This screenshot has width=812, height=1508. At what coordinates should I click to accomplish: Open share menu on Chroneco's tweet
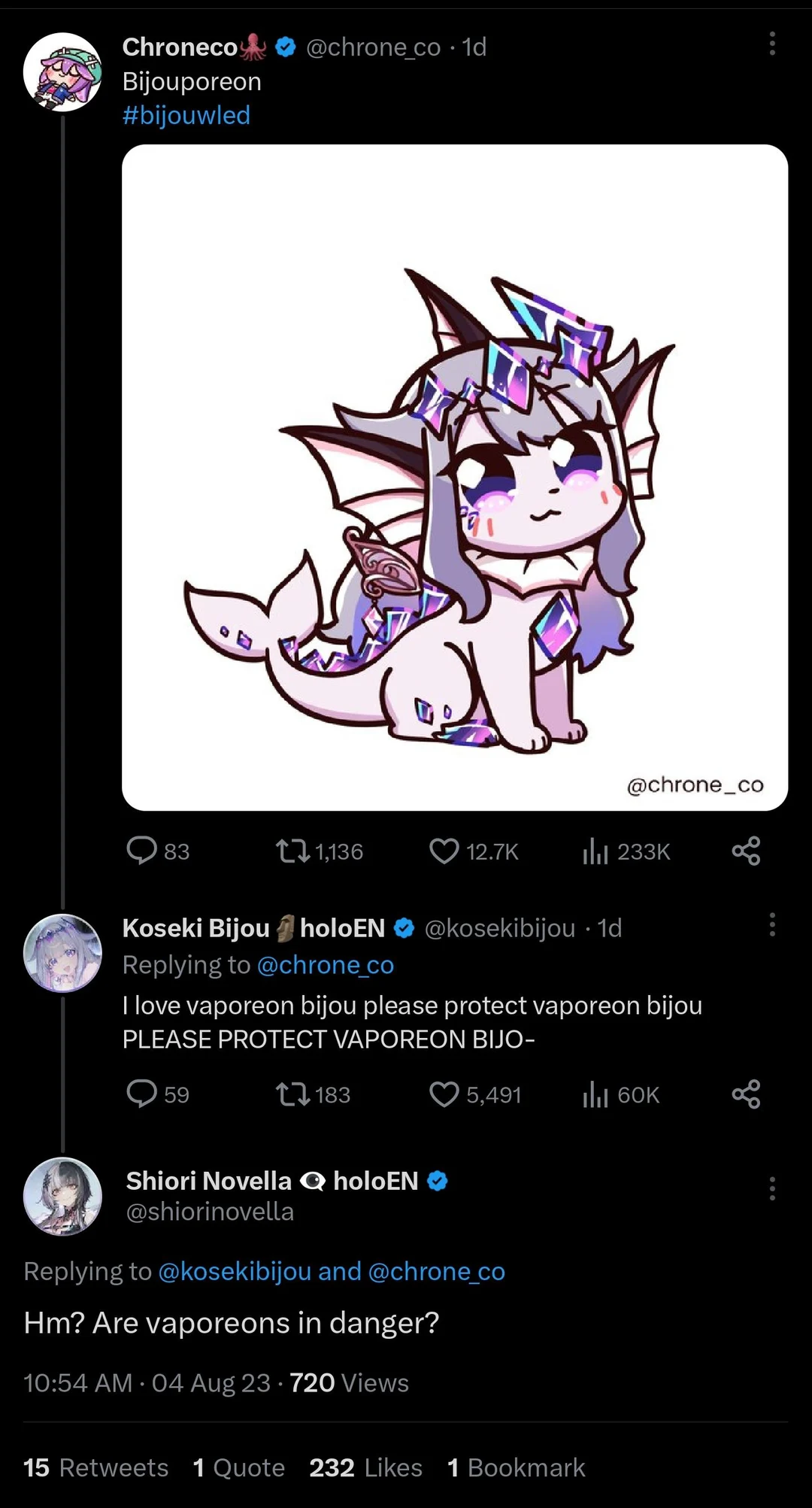point(746,851)
